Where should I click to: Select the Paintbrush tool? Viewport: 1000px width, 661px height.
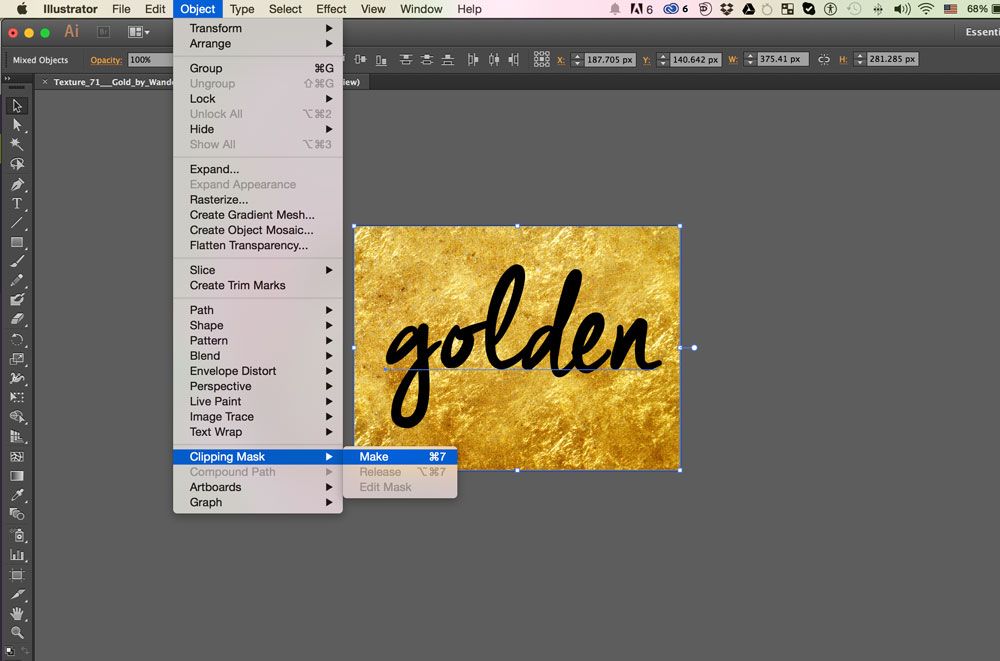17,261
